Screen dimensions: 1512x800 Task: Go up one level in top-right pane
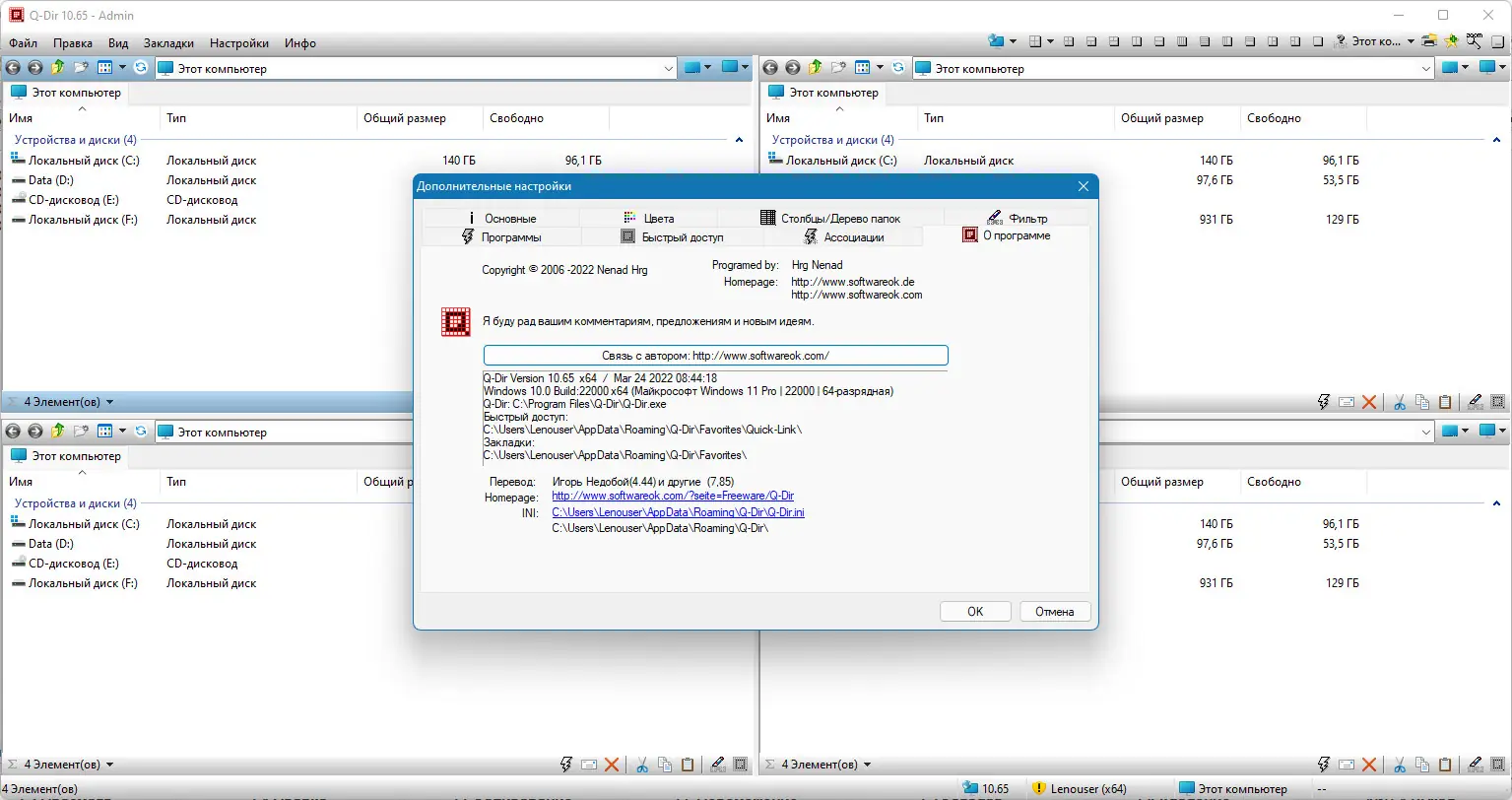(815, 68)
